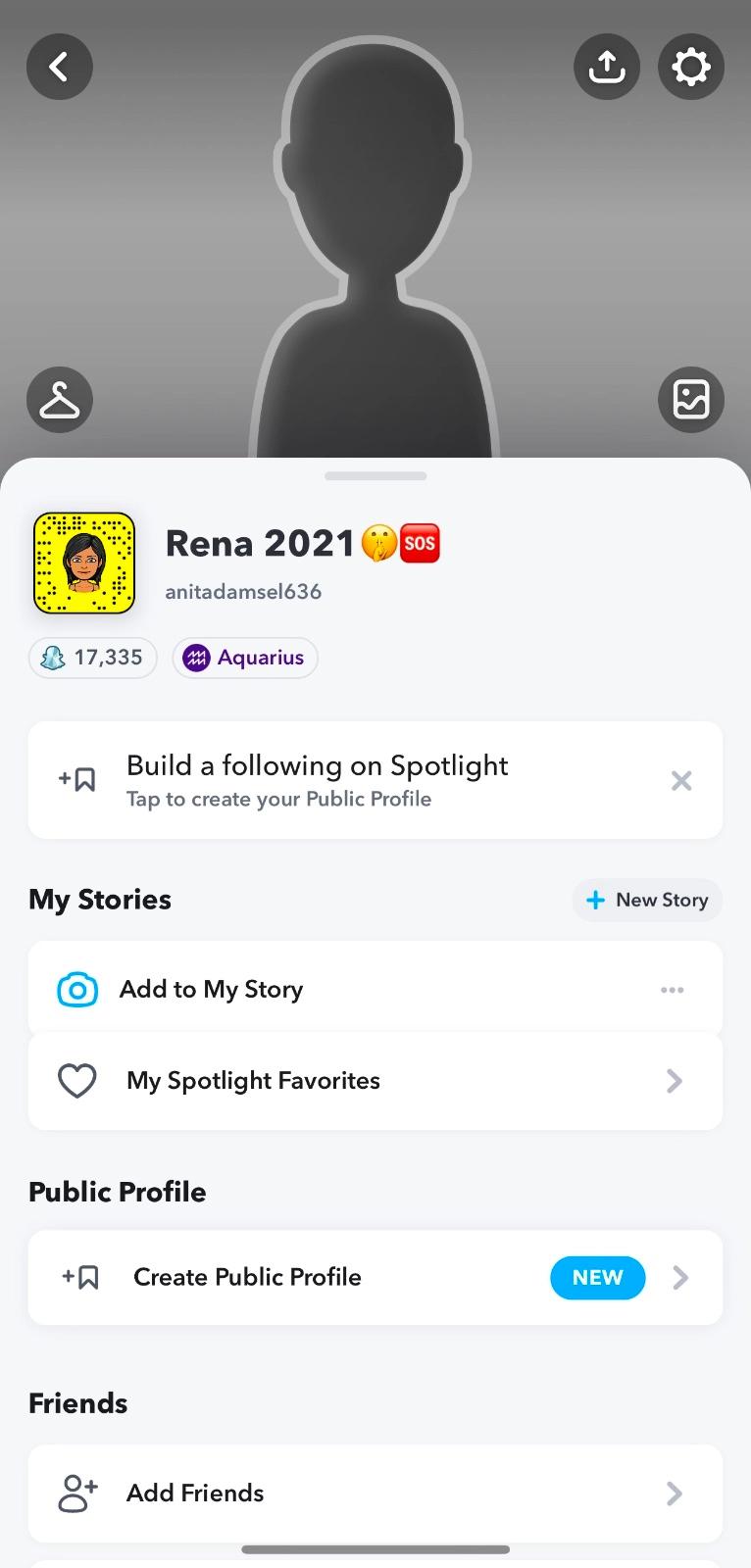Expand My Spotlight Favorites chevron
The width and height of the screenshot is (751, 1568).
pos(675,1081)
